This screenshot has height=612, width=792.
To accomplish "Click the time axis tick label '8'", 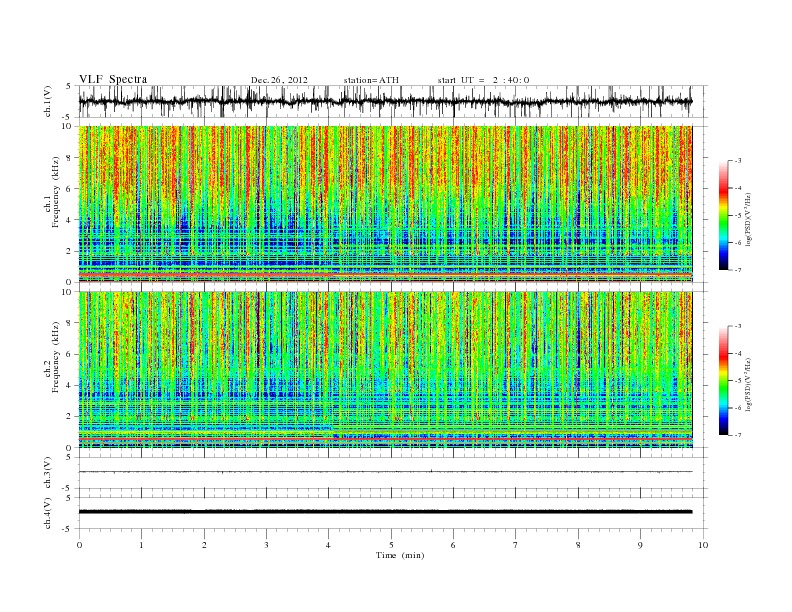I will [x=578, y=545].
